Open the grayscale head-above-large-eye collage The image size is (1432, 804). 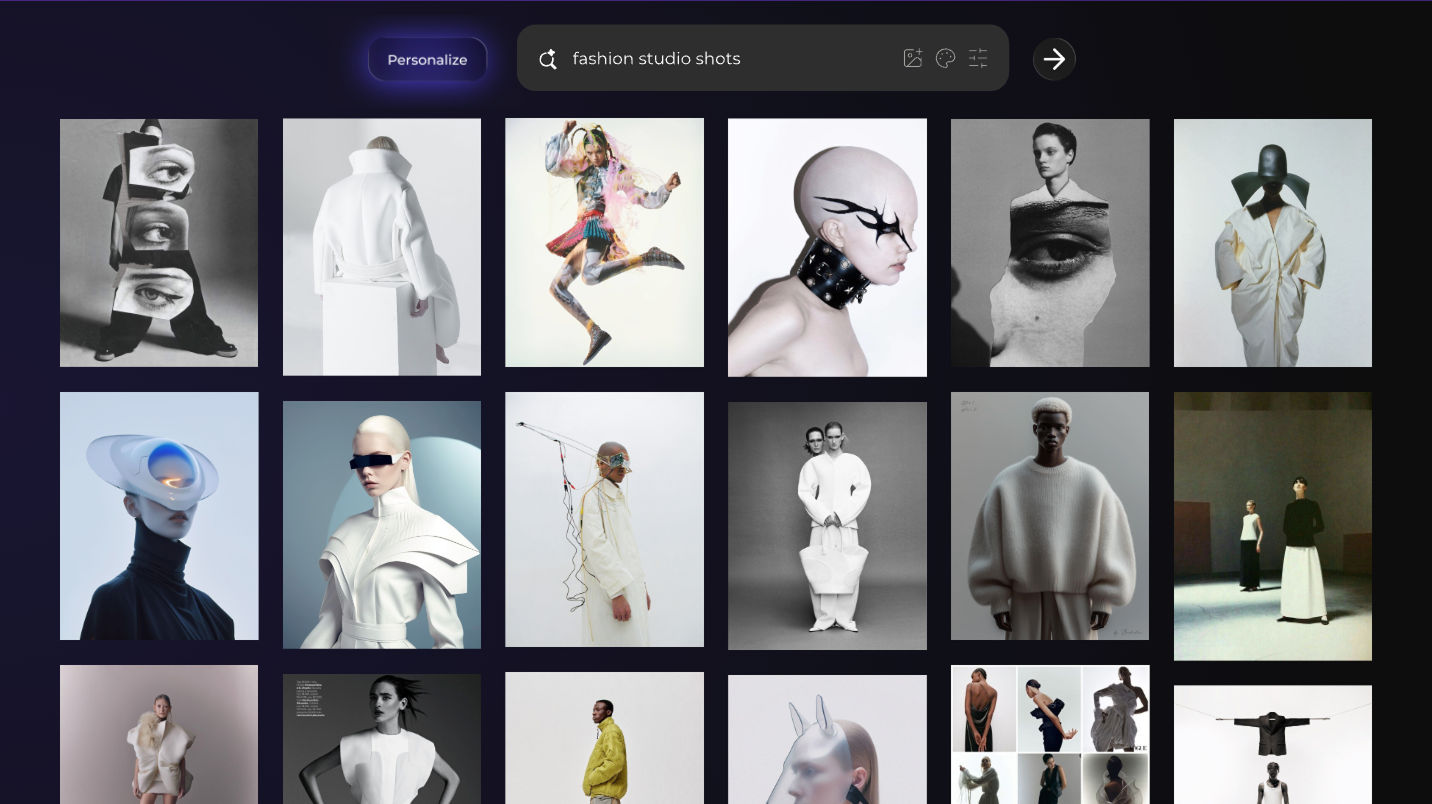[1050, 243]
